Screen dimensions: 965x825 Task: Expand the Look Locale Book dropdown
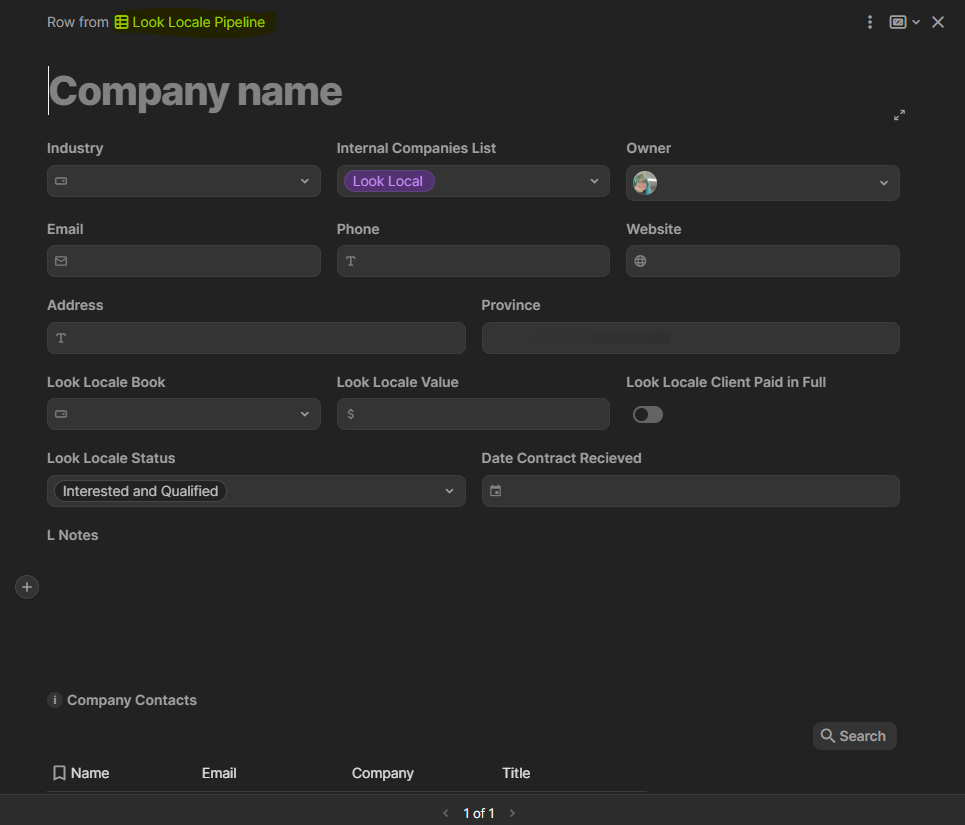304,414
